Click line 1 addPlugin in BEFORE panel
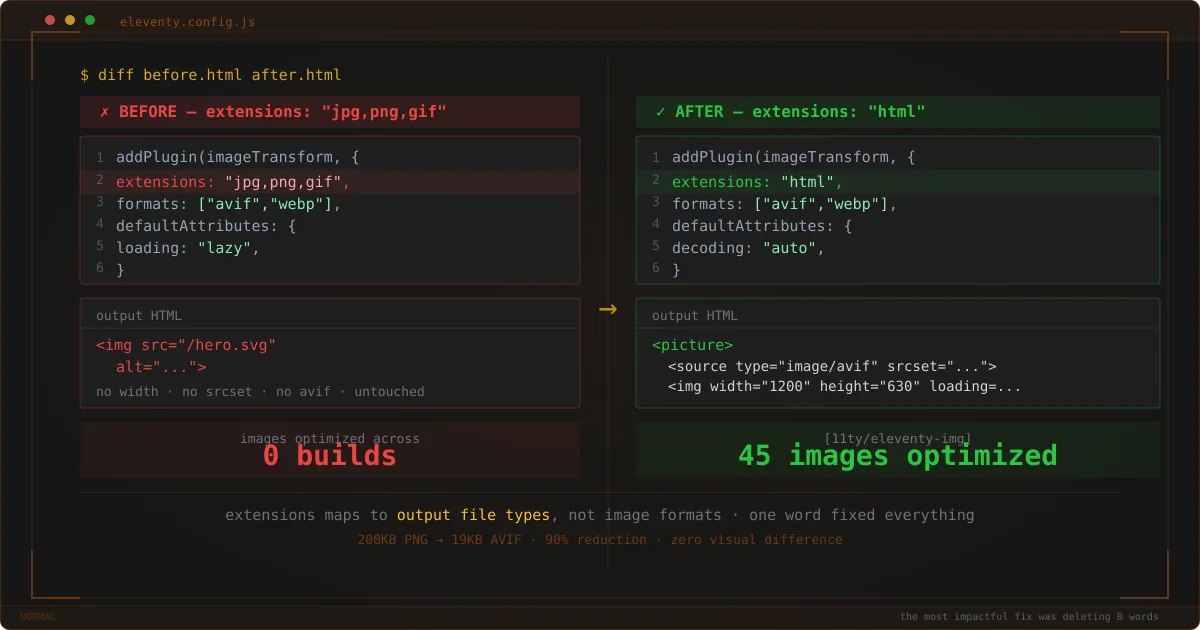The height and width of the screenshot is (630, 1200). coord(238,158)
